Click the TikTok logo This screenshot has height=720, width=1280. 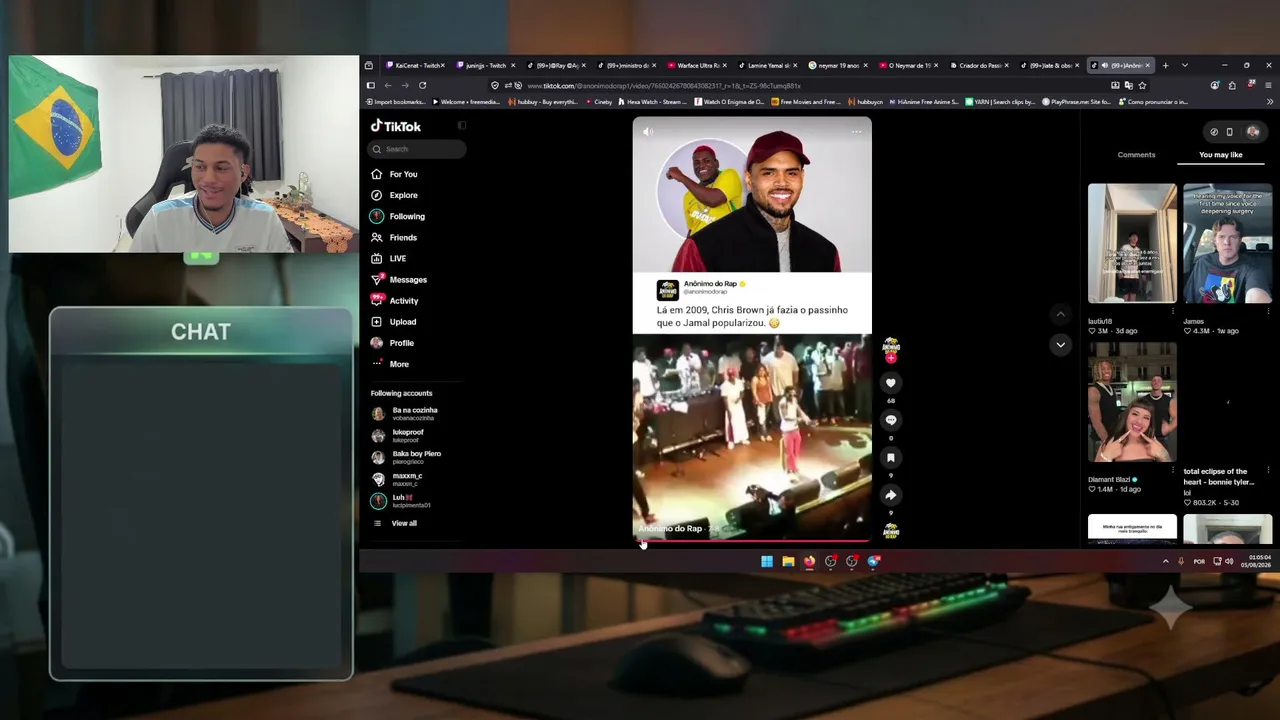pos(396,126)
